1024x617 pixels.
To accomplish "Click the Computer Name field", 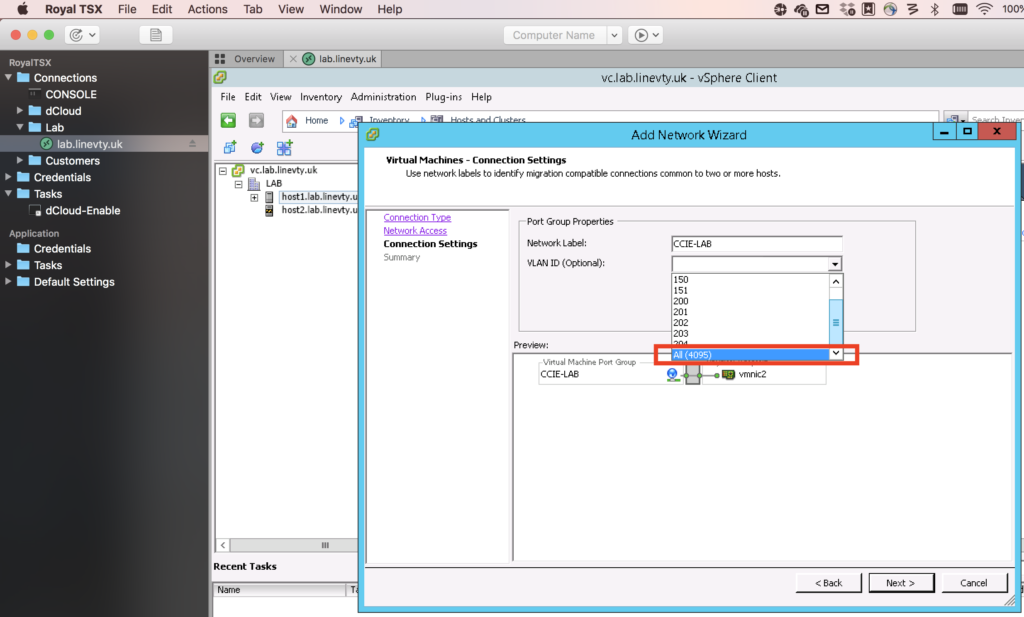I will (554, 35).
